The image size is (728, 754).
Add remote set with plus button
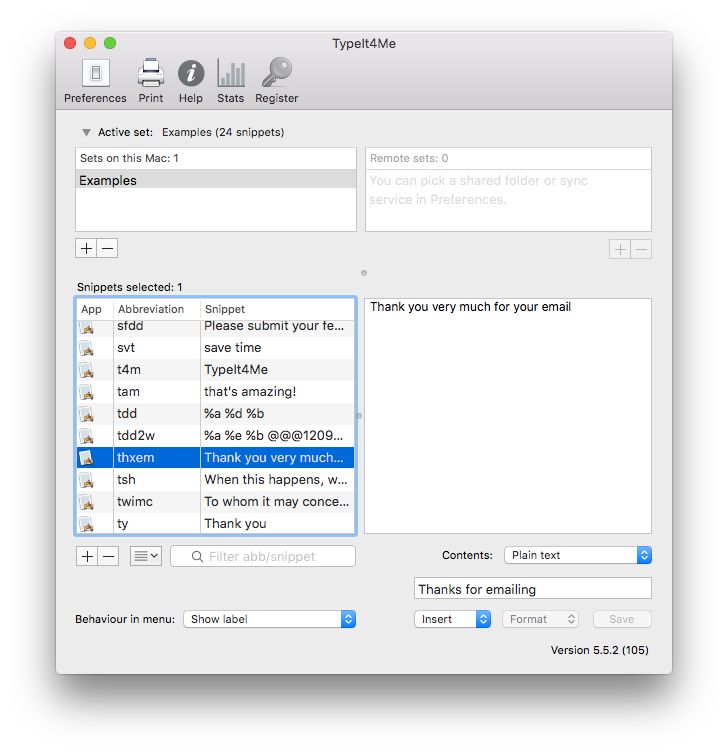point(620,249)
